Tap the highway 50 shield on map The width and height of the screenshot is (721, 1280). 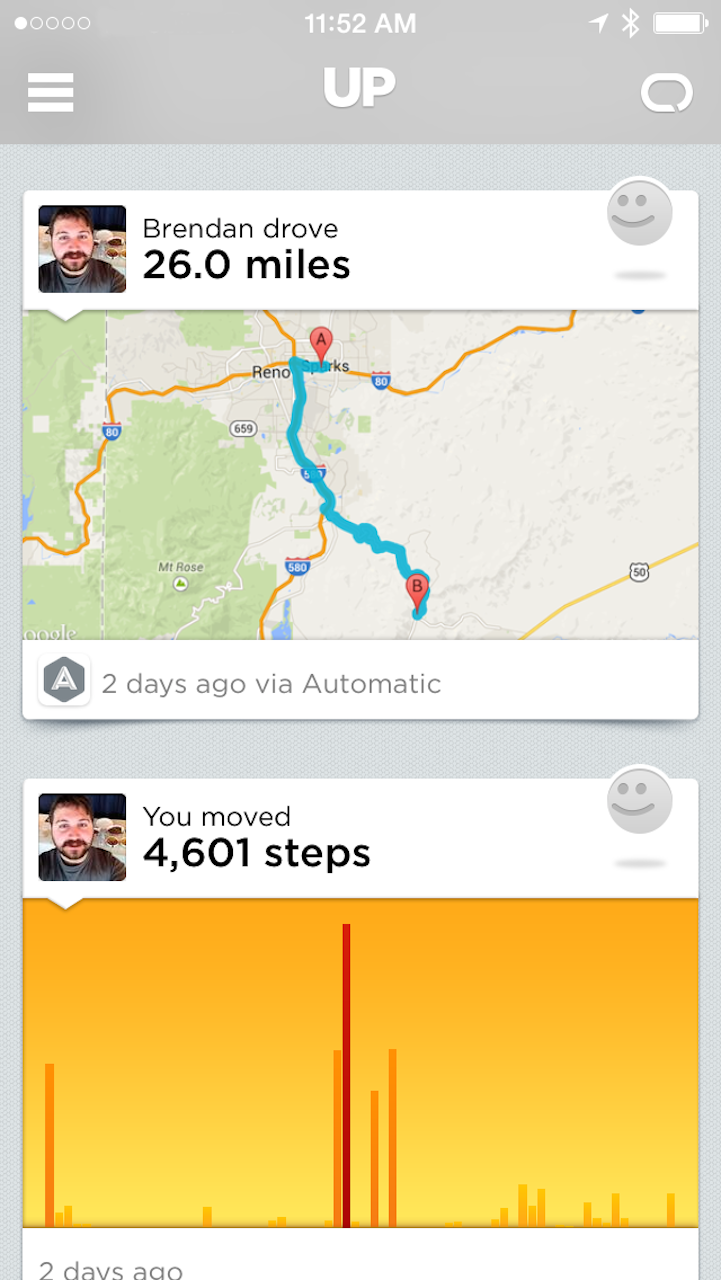coord(639,571)
